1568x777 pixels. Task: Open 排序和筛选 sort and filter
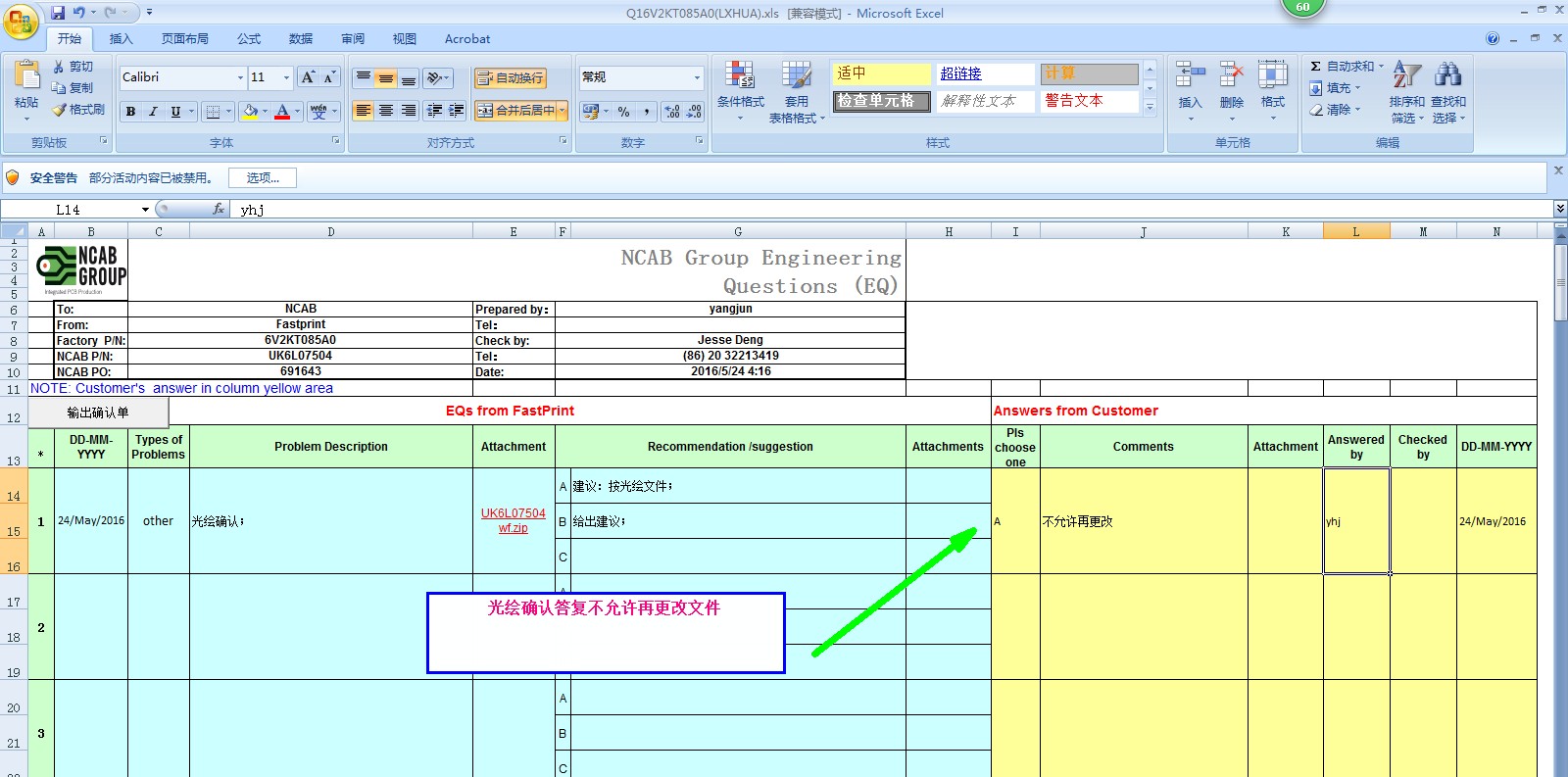click(x=1406, y=91)
